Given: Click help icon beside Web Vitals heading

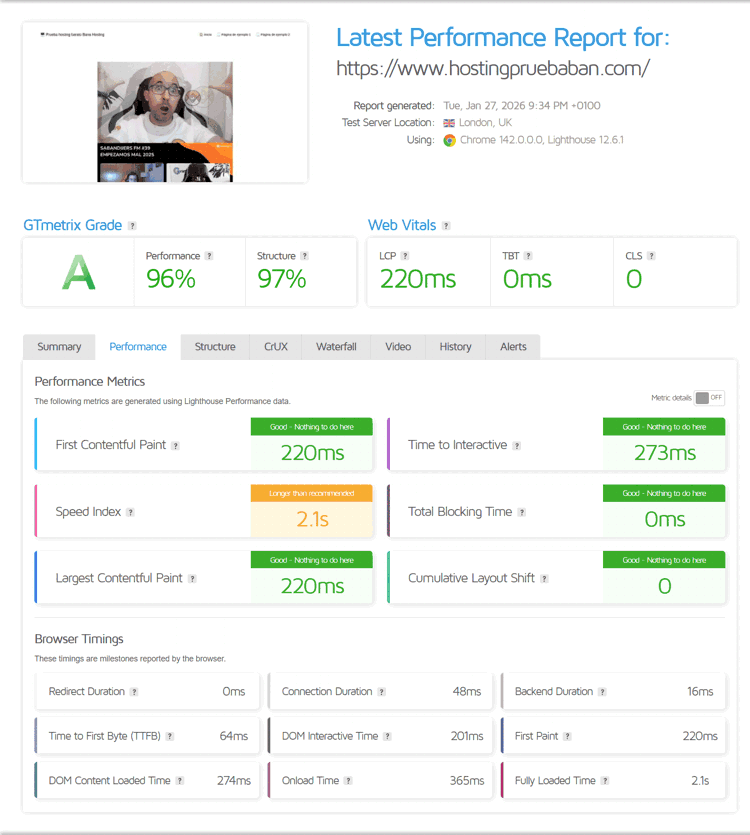Looking at the screenshot, I should click(x=446, y=226).
